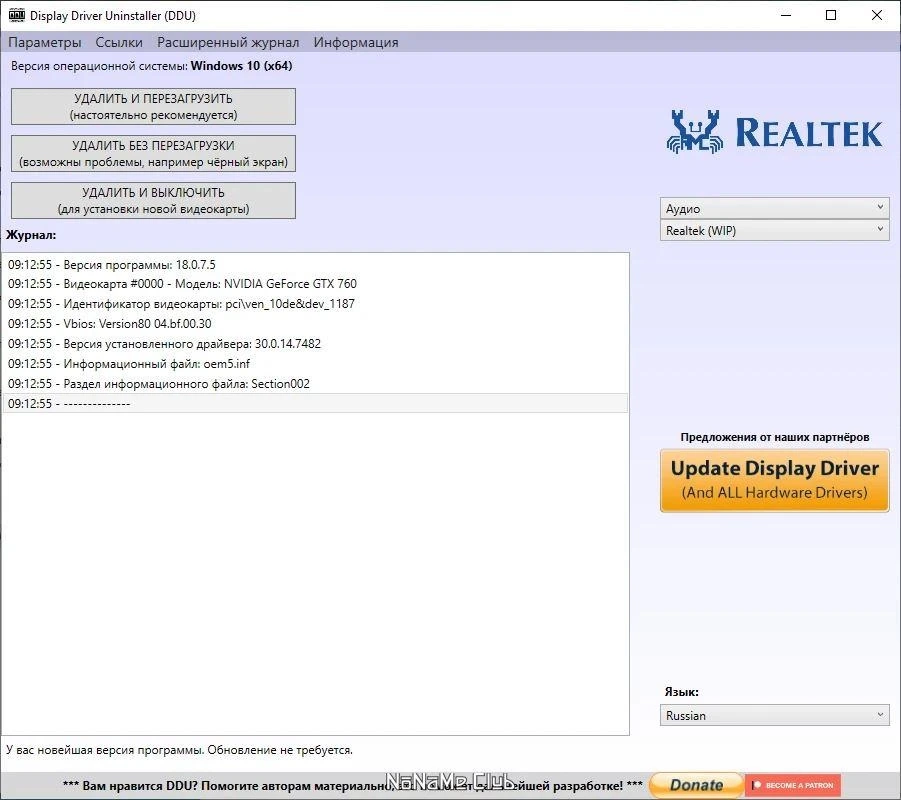Select log line with NVIDIA GeForce GTX 760

[315, 284]
